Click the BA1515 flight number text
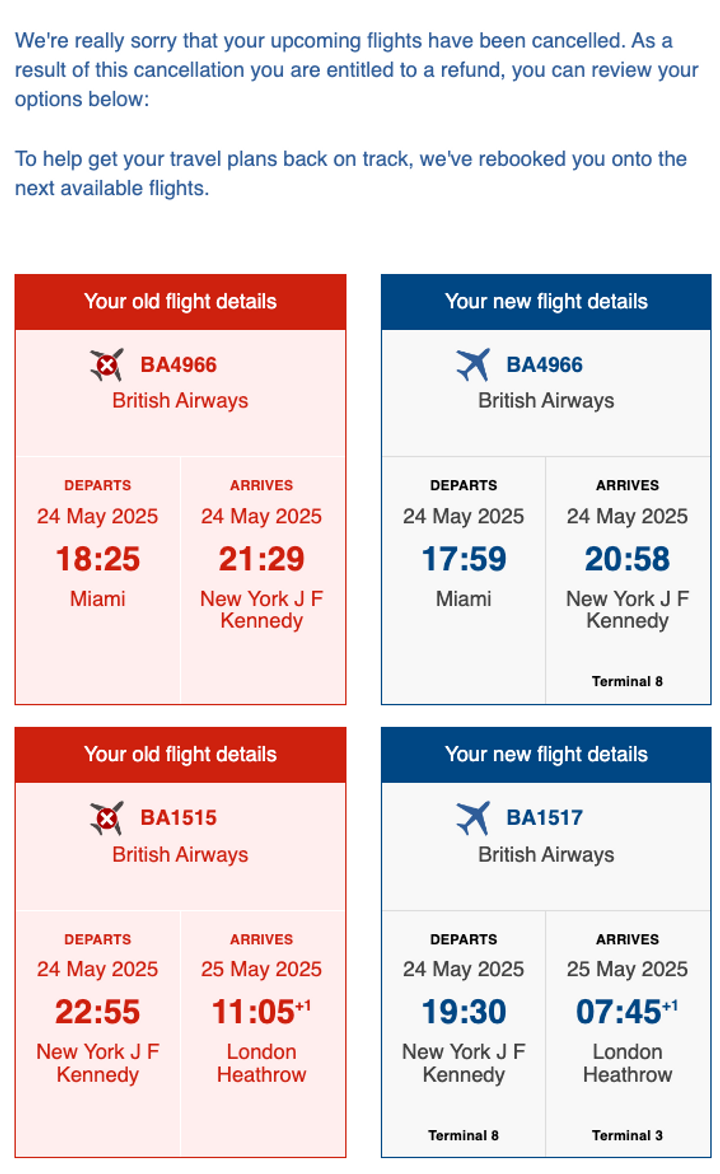Image resolution: width=720 pixels, height=1174 pixels. [x=179, y=818]
